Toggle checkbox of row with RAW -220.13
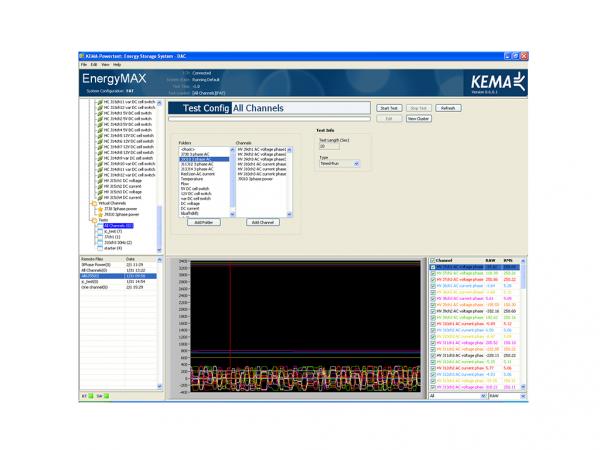This screenshot has width=600, height=450. (x=433, y=355)
